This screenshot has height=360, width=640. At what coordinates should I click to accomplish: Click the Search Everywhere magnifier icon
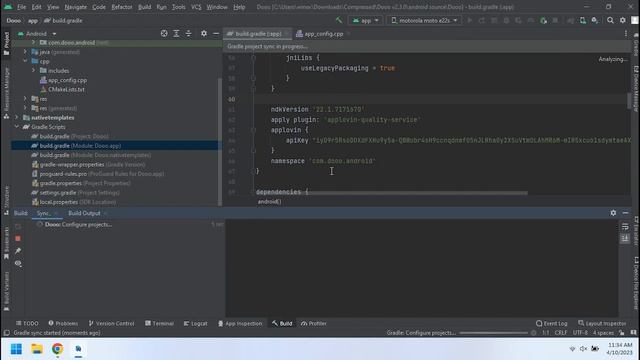[x=610, y=20]
